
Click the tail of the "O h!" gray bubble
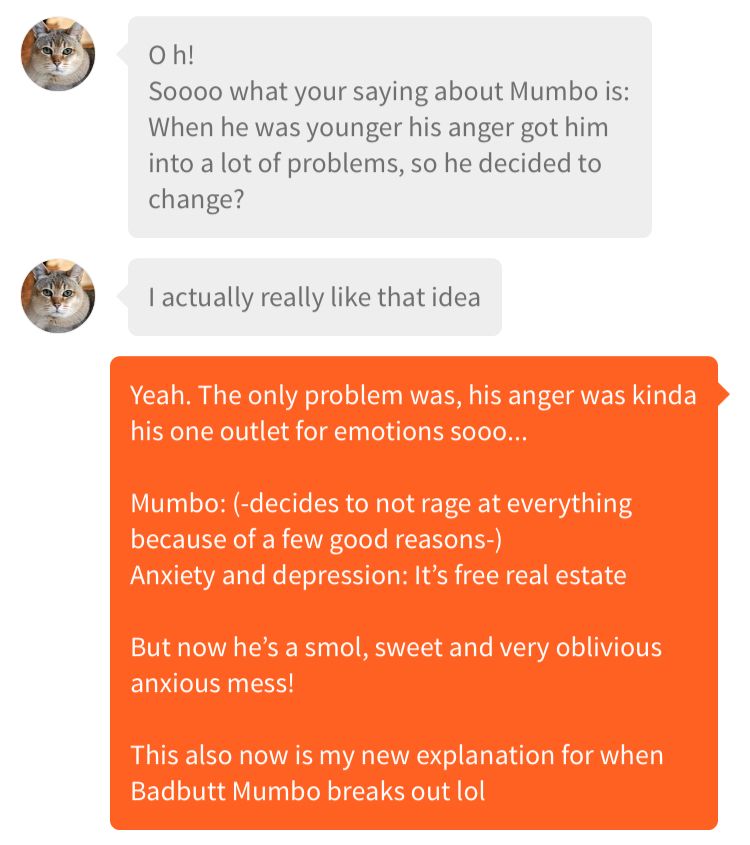(x=123, y=54)
